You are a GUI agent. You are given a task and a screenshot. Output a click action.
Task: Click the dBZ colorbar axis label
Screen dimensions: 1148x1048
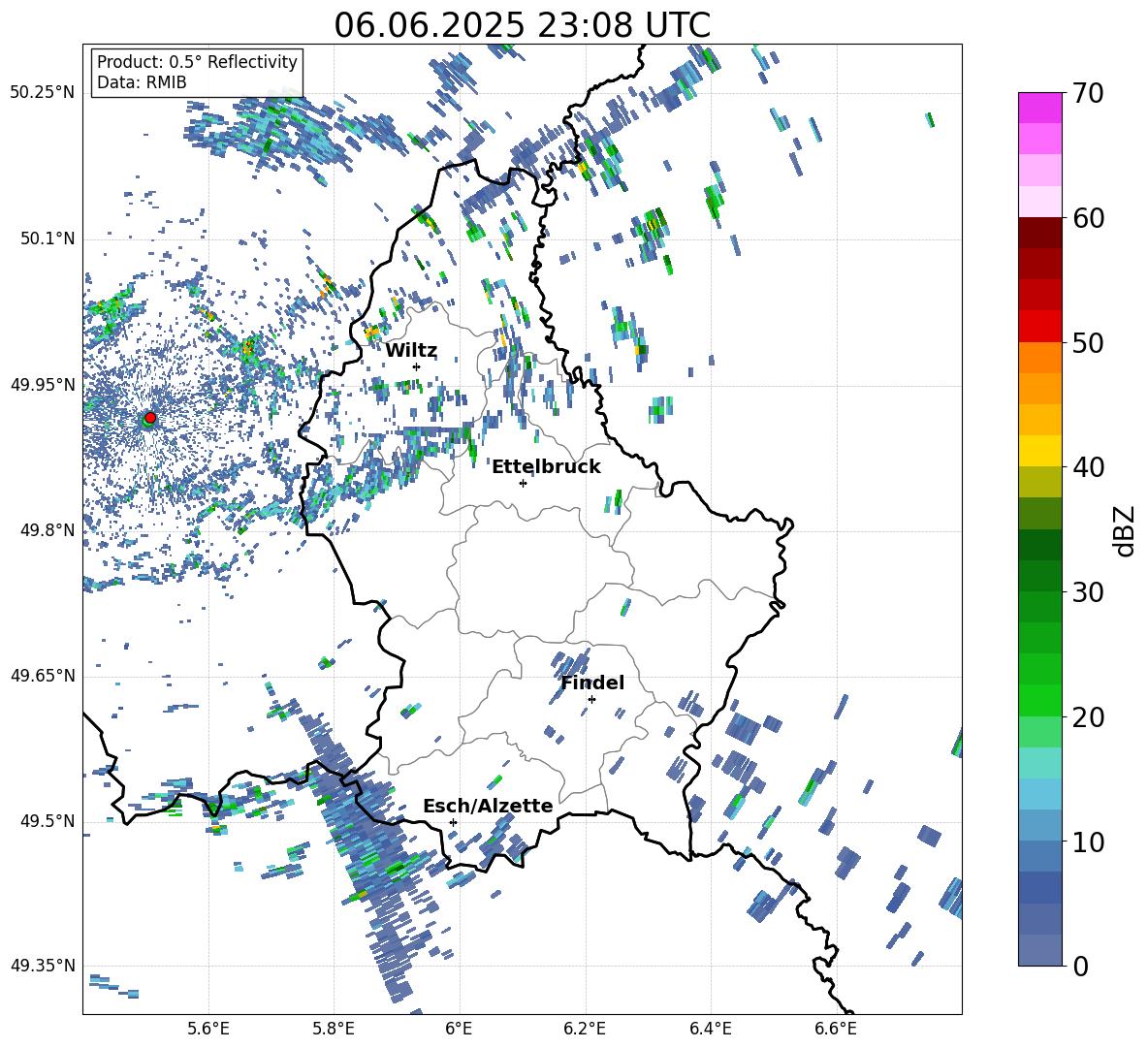pos(1126,530)
